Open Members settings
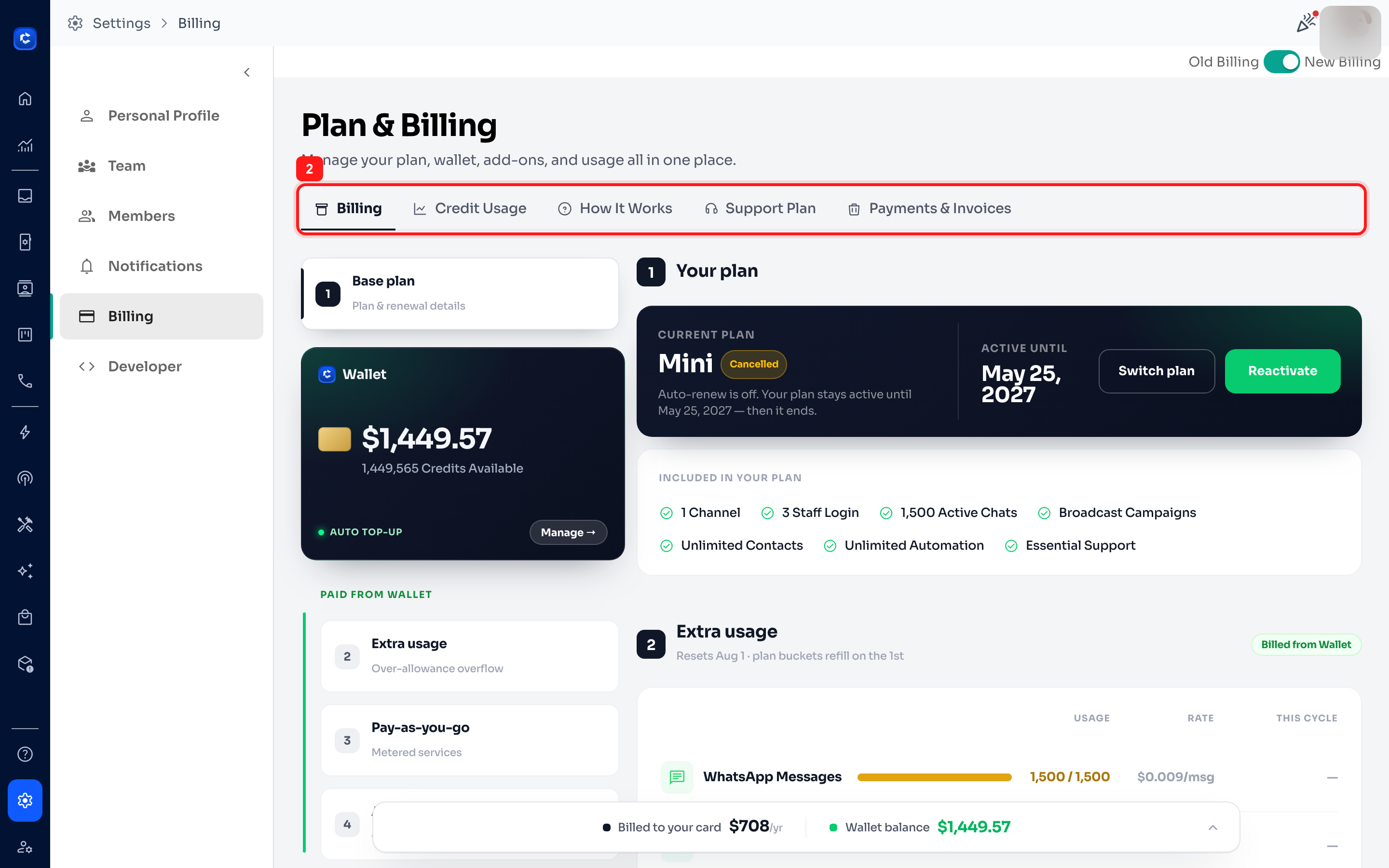The width and height of the screenshot is (1389, 868). [x=161, y=216]
